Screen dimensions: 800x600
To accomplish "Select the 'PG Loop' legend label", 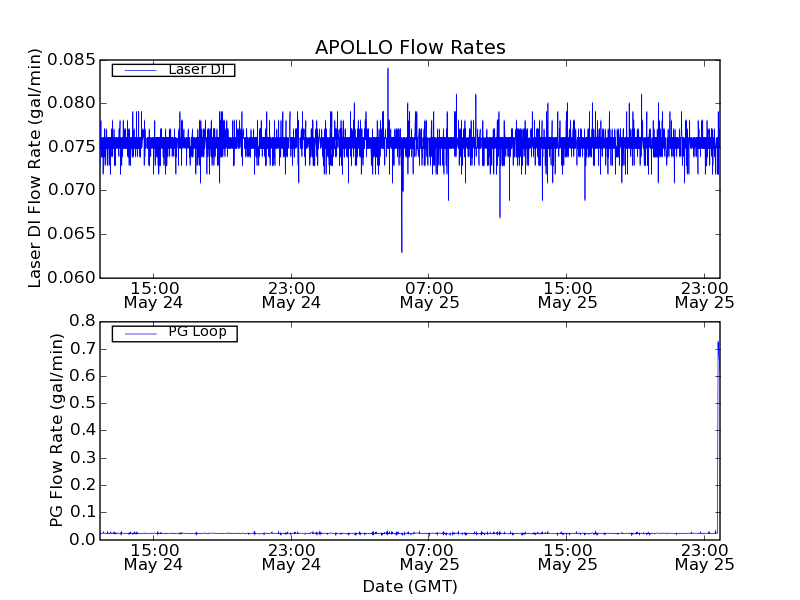I will click(197, 332).
